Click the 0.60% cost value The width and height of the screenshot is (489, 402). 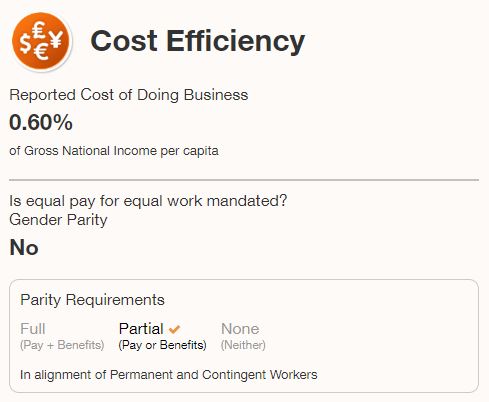pyautogui.click(x=41, y=122)
